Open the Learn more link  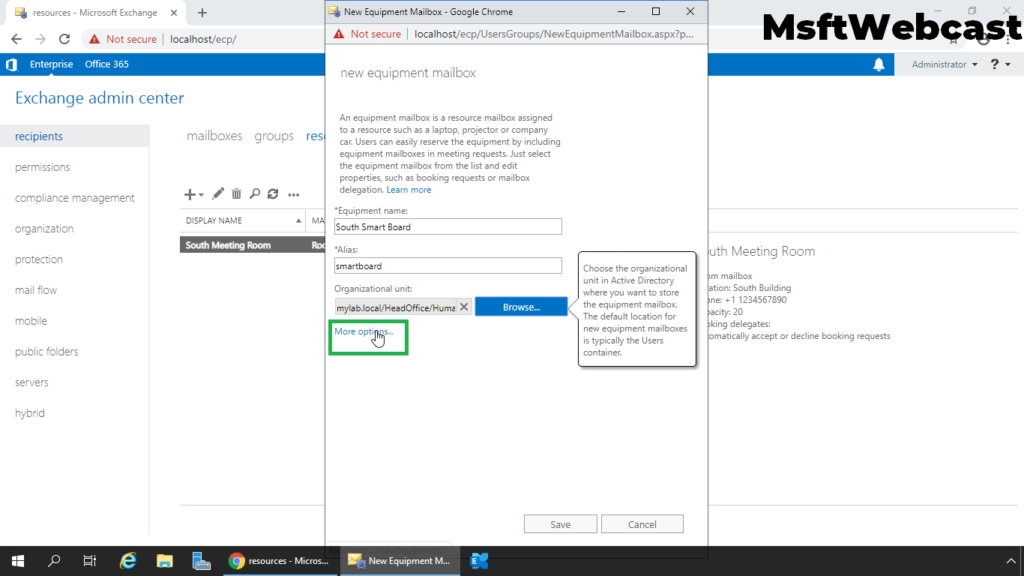[409, 189]
